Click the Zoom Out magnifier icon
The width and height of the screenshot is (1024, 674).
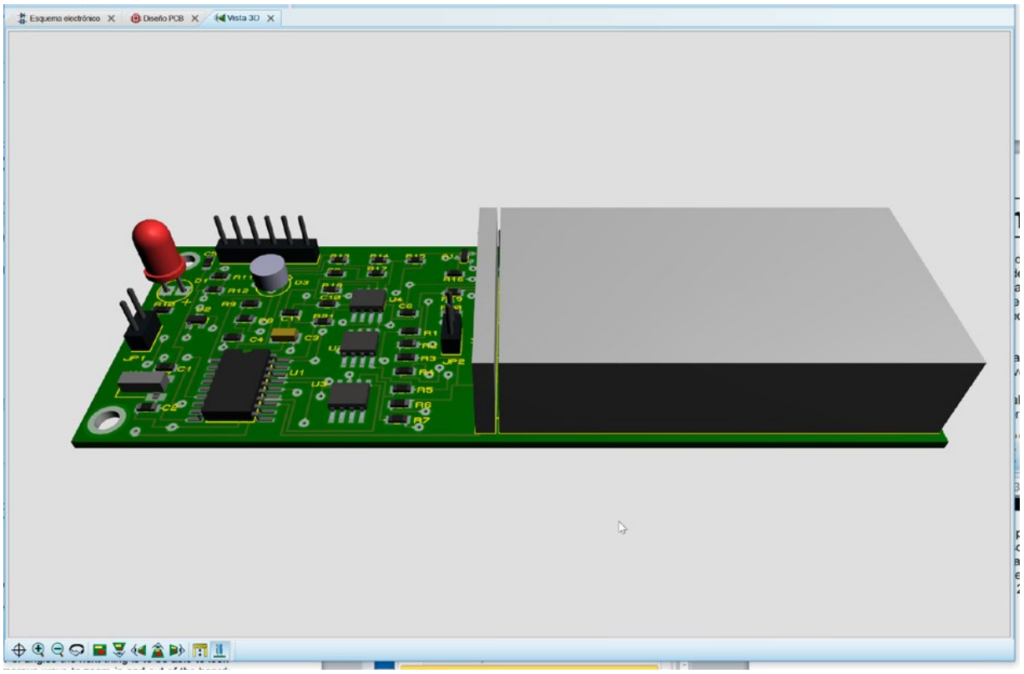coord(57,648)
